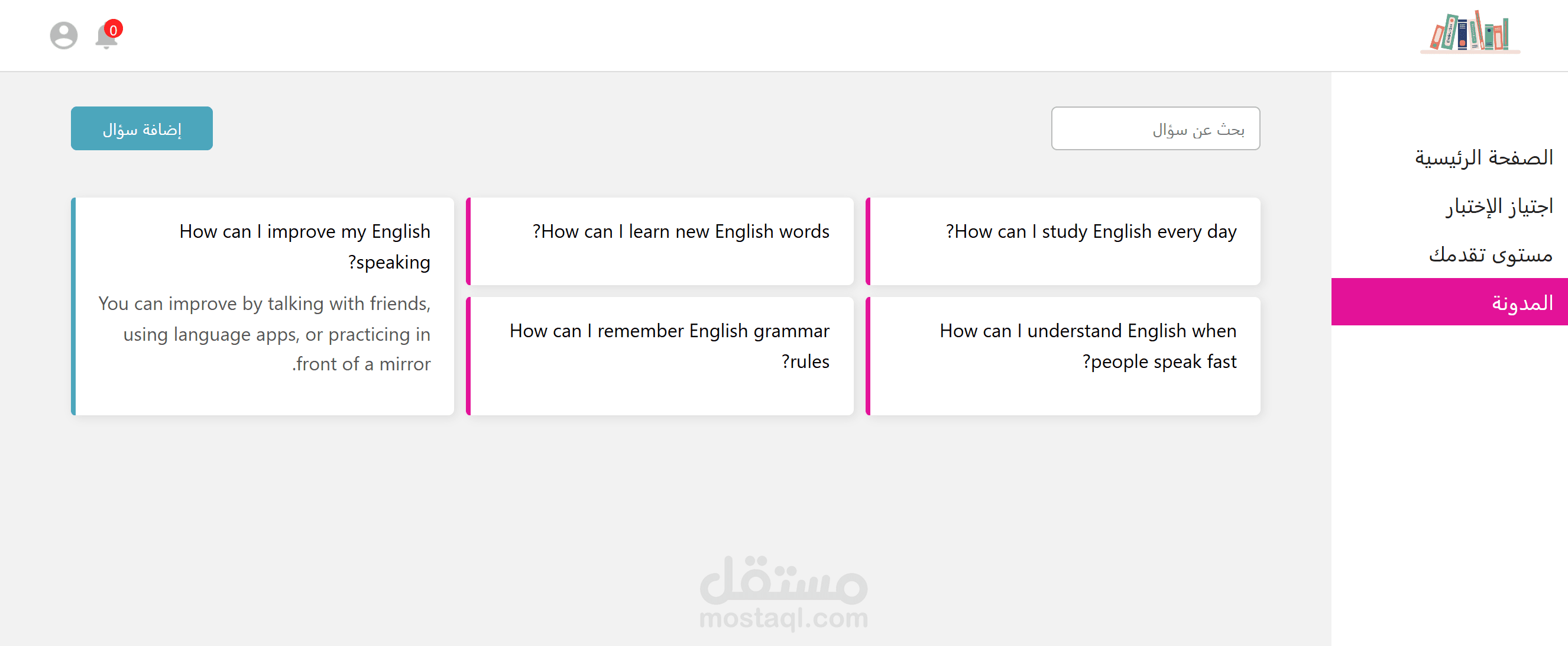Click the answer text about talking with friends
The width and height of the screenshot is (1568, 646).
point(264,334)
